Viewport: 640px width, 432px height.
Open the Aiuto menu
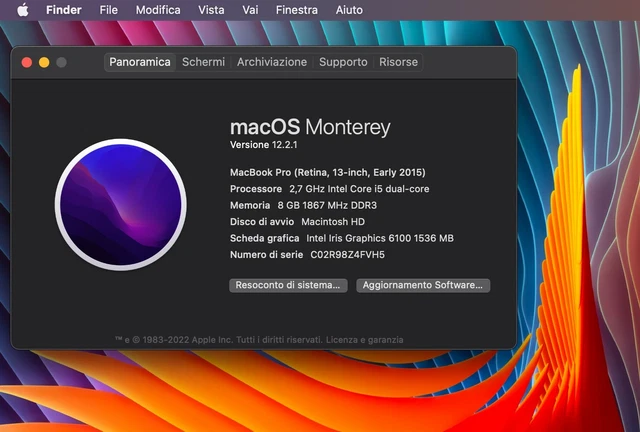(x=349, y=10)
